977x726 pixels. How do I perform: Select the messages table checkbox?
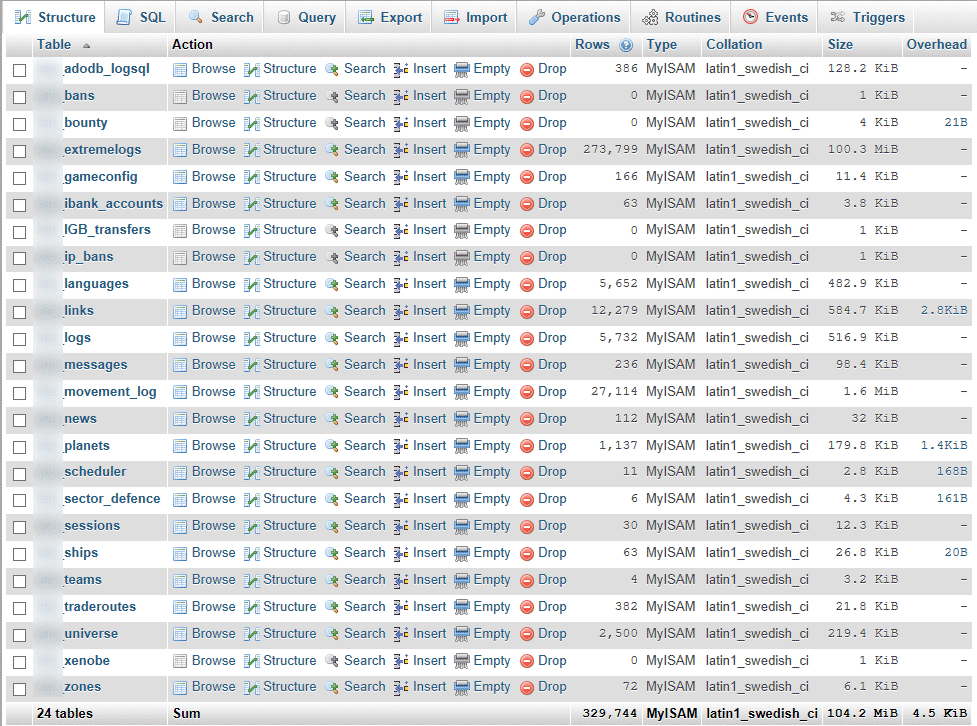[x=19, y=366]
